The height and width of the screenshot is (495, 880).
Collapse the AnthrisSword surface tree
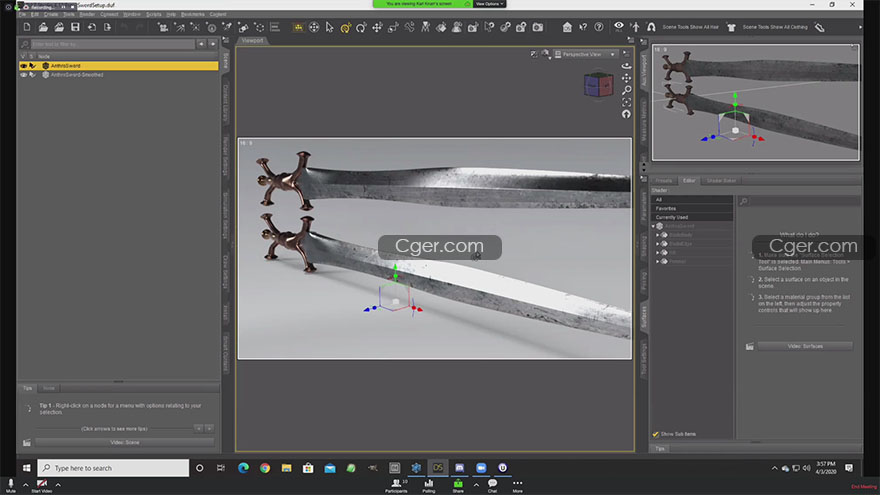pos(653,226)
